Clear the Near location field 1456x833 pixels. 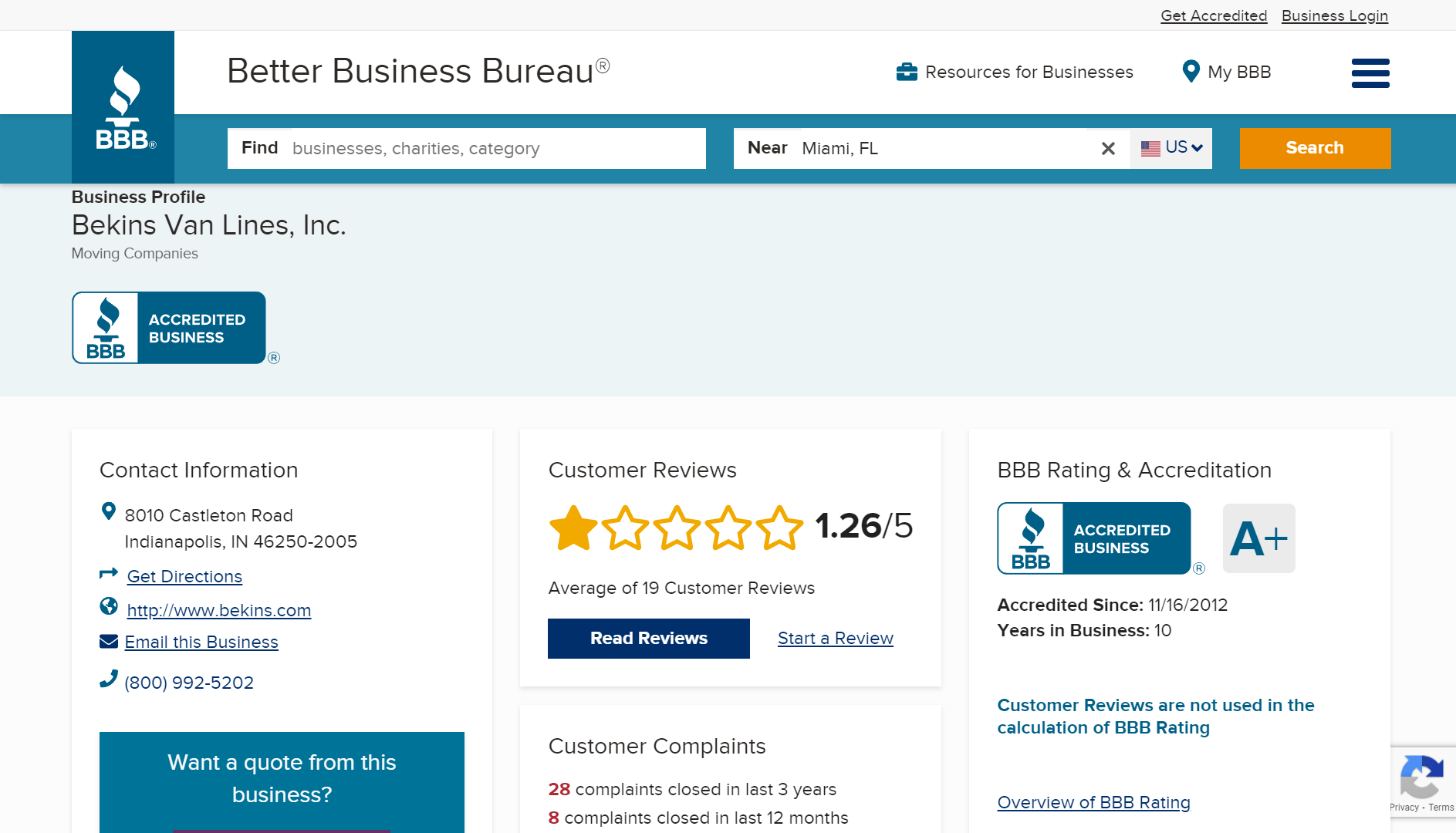pyautogui.click(x=1108, y=149)
